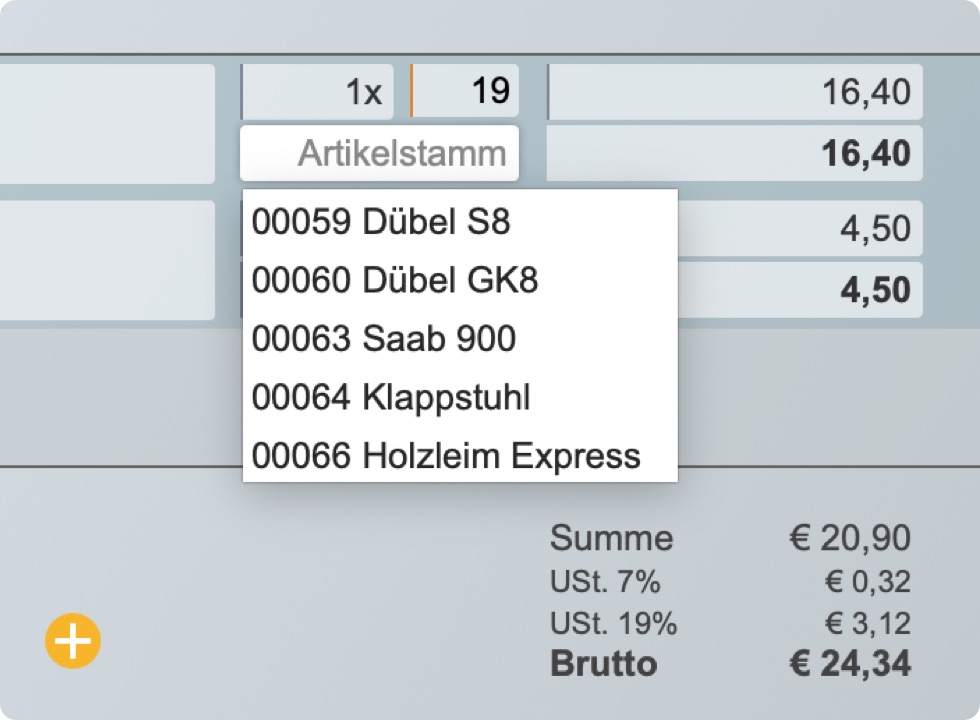Image resolution: width=980 pixels, height=720 pixels.
Task: Click the second line item description field
Action: pyautogui.click(x=107, y=260)
